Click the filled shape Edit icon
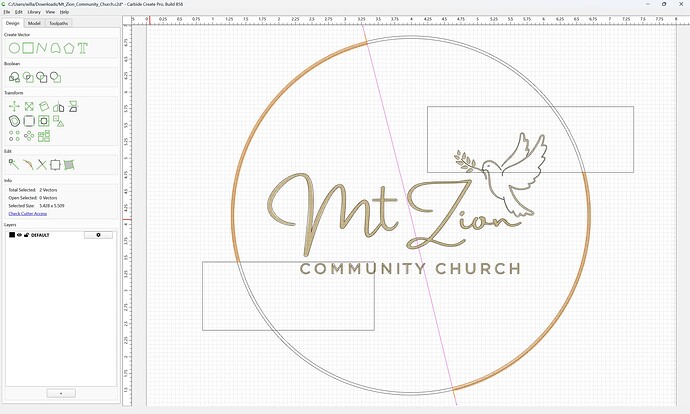The width and height of the screenshot is (690, 414). pos(69,165)
